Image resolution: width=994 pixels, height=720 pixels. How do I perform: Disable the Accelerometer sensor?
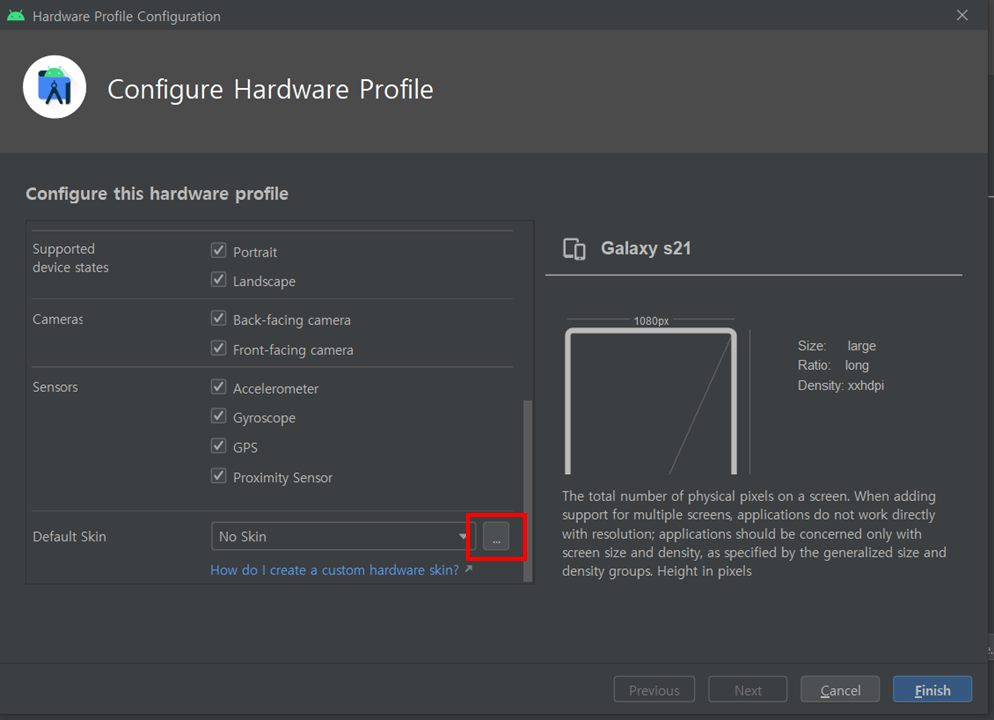pyautogui.click(x=219, y=387)
